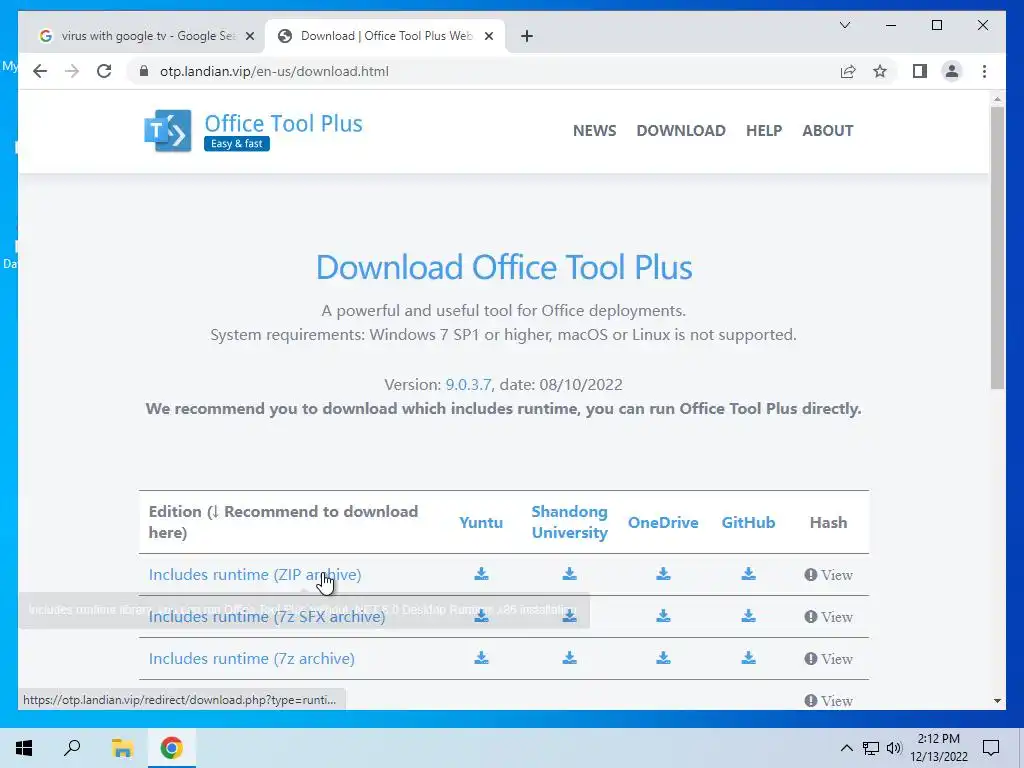Download 7z SFX archive from GitHub

coord(748,616)
